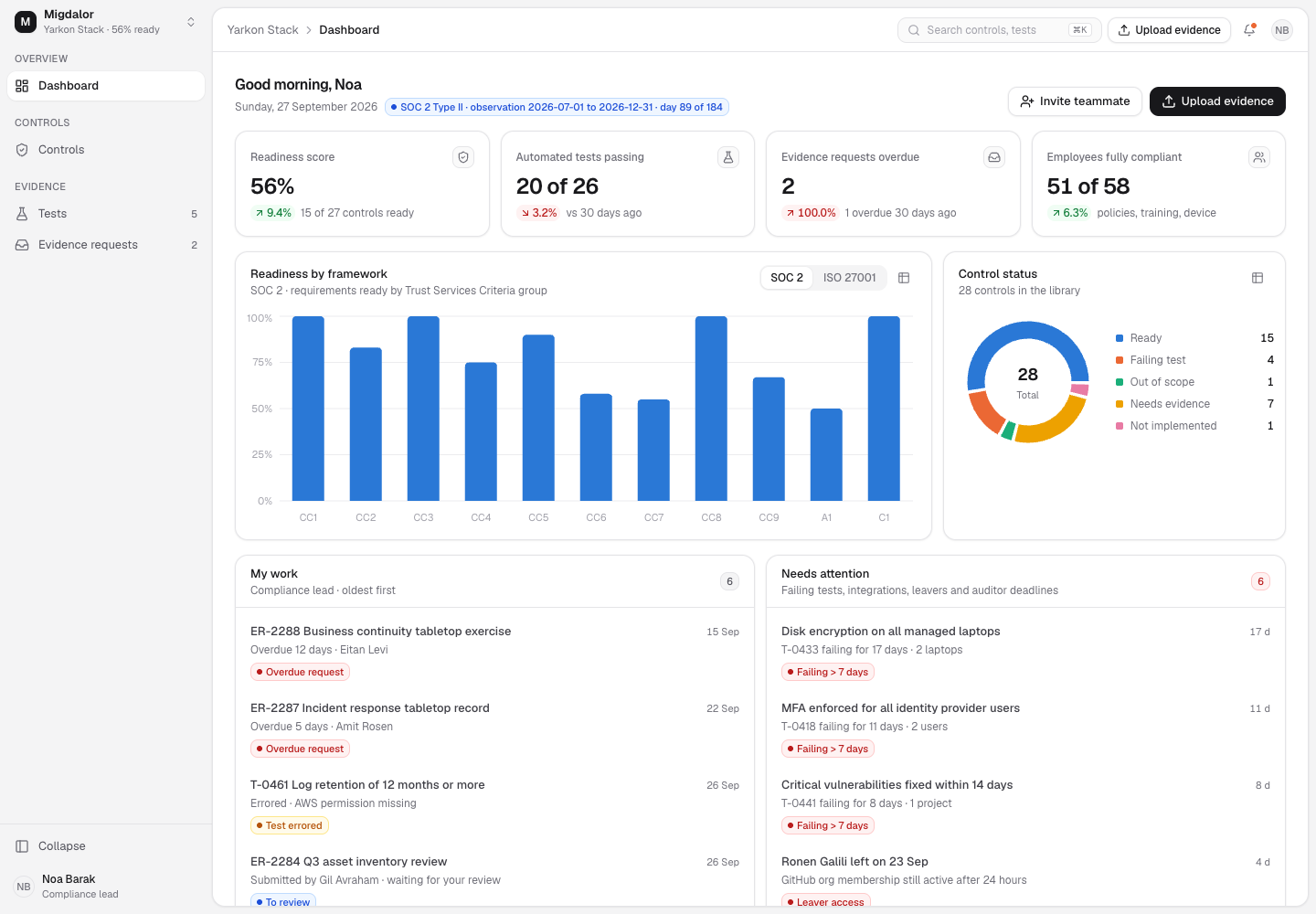The image size is (1316, 914).
Task: Click the Ready legend color swatch
Action: point(1120,338)
